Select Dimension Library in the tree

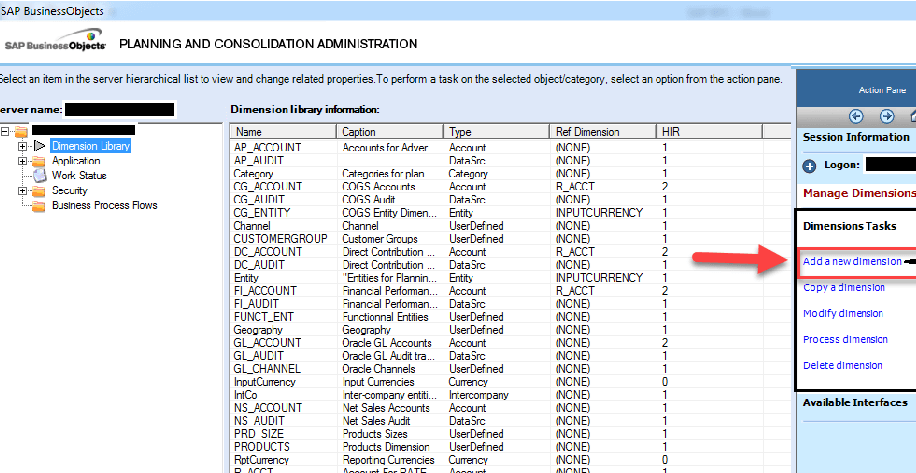90,146
